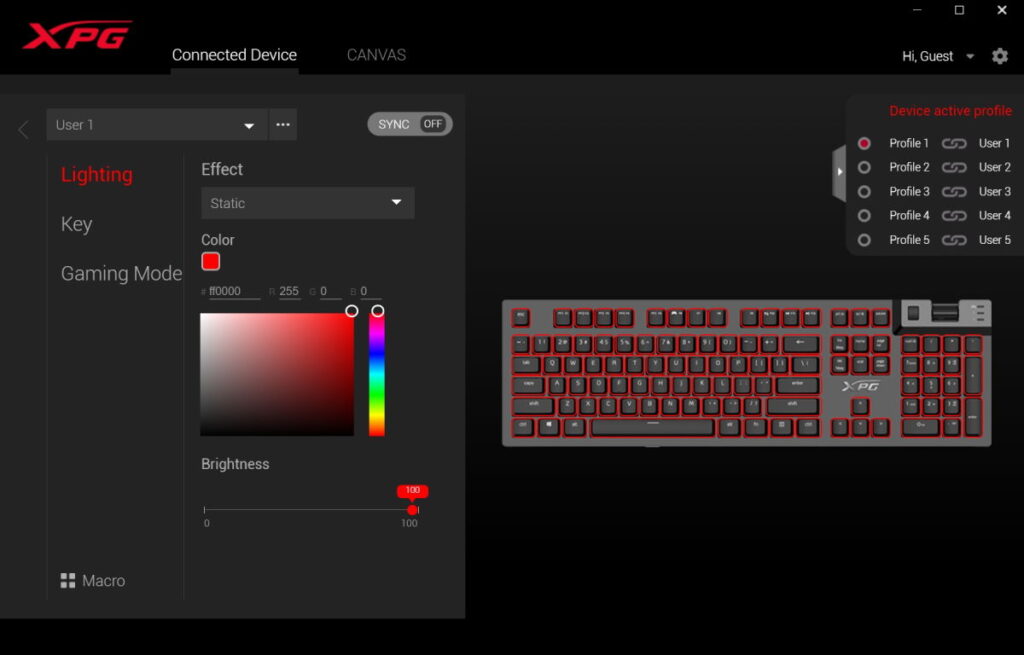Switch to the CANVAS tab
The height and width of the screenshot is (655, 1024).
point(376,55)
